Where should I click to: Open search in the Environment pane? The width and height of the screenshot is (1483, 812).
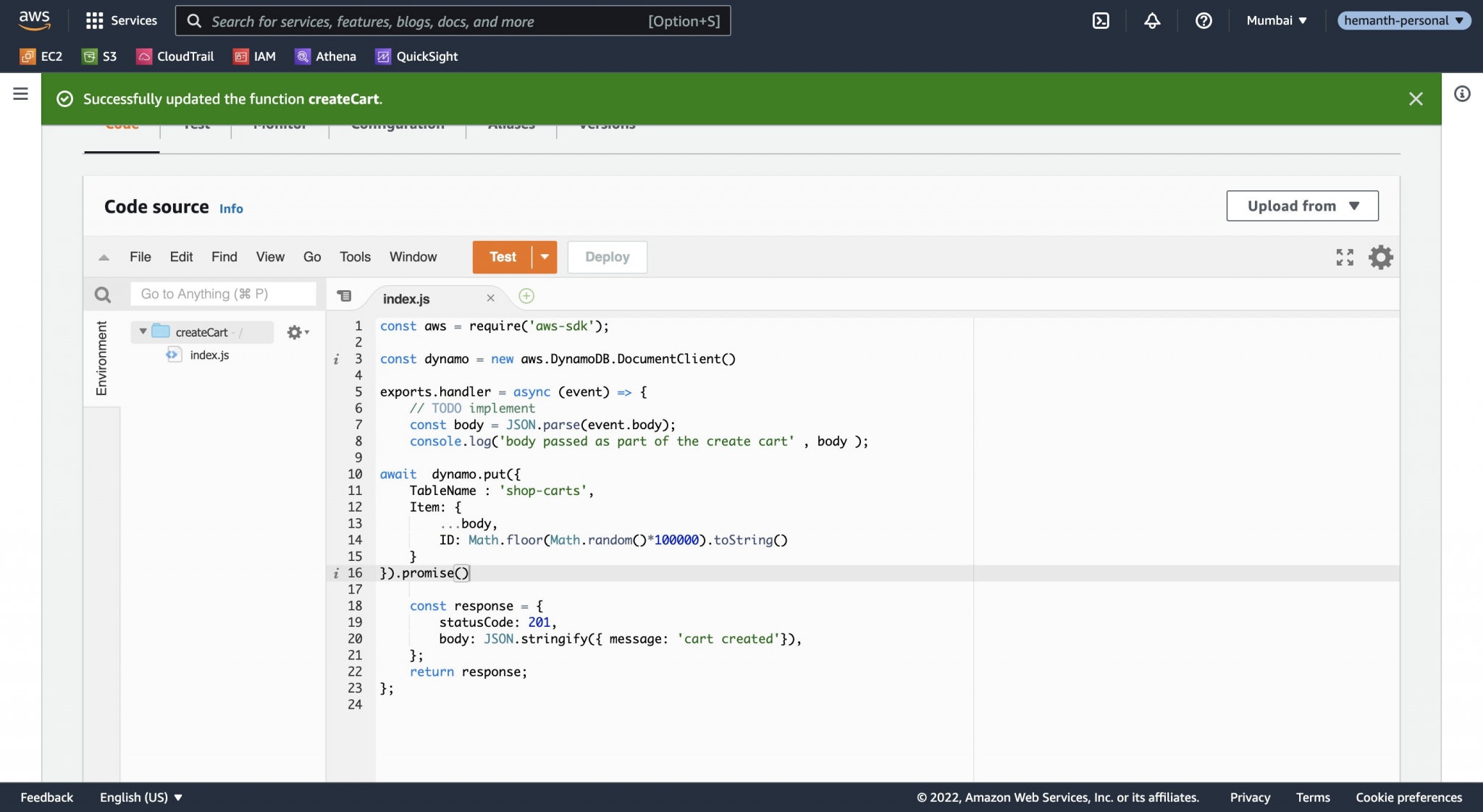102,294
